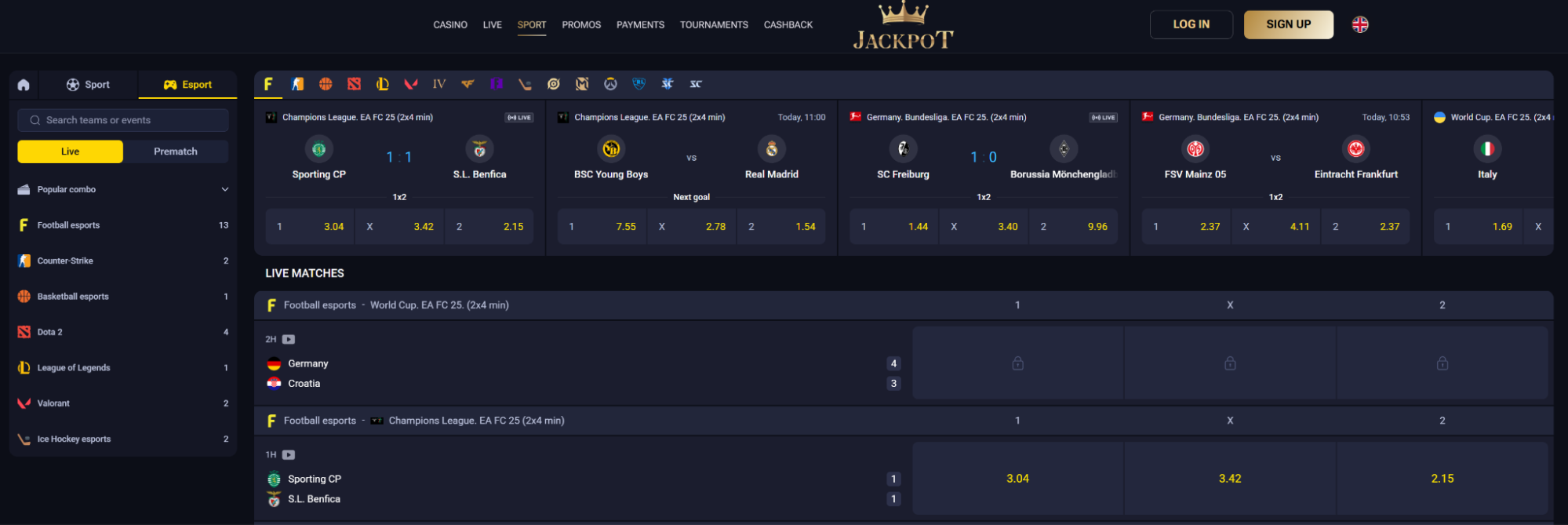Switch sidebar filter to Prematch
The width and height of the screenshot is (1568, 525).
[x=176, y=151]
